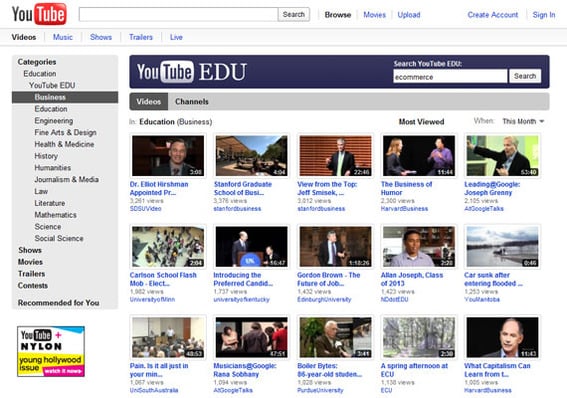
Task: Select Science category
Action: (48, 227)
